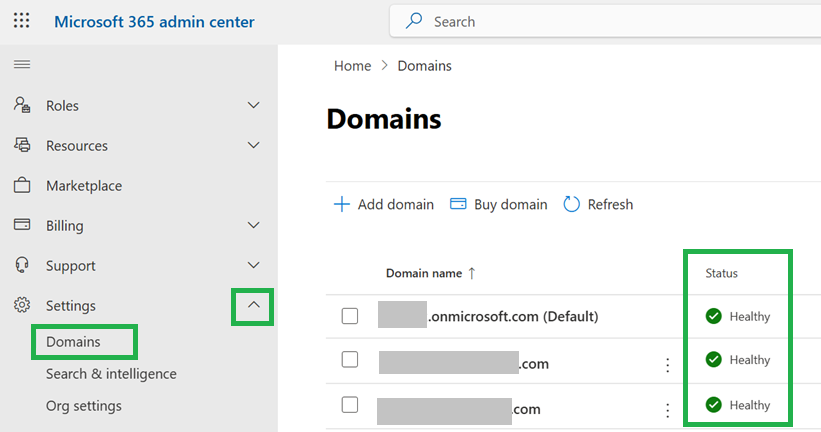Image resolution: width=821 pixels, height=432 pixels.
Task: Select Roles in the navigation
Action: pyautogui.click(x=62, y=106)
